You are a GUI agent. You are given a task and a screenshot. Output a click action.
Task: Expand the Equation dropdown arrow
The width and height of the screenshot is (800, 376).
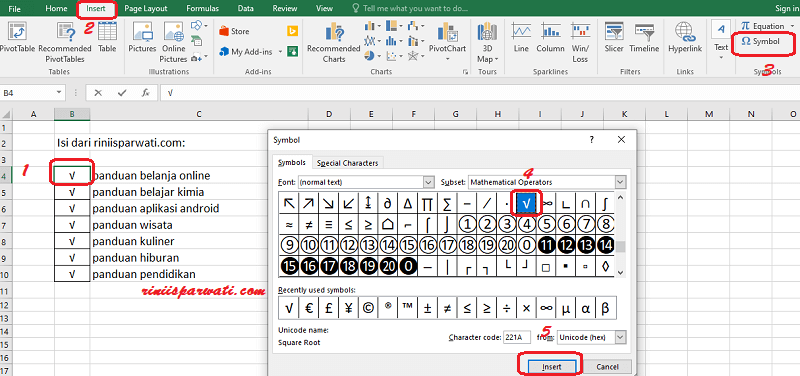791,26
